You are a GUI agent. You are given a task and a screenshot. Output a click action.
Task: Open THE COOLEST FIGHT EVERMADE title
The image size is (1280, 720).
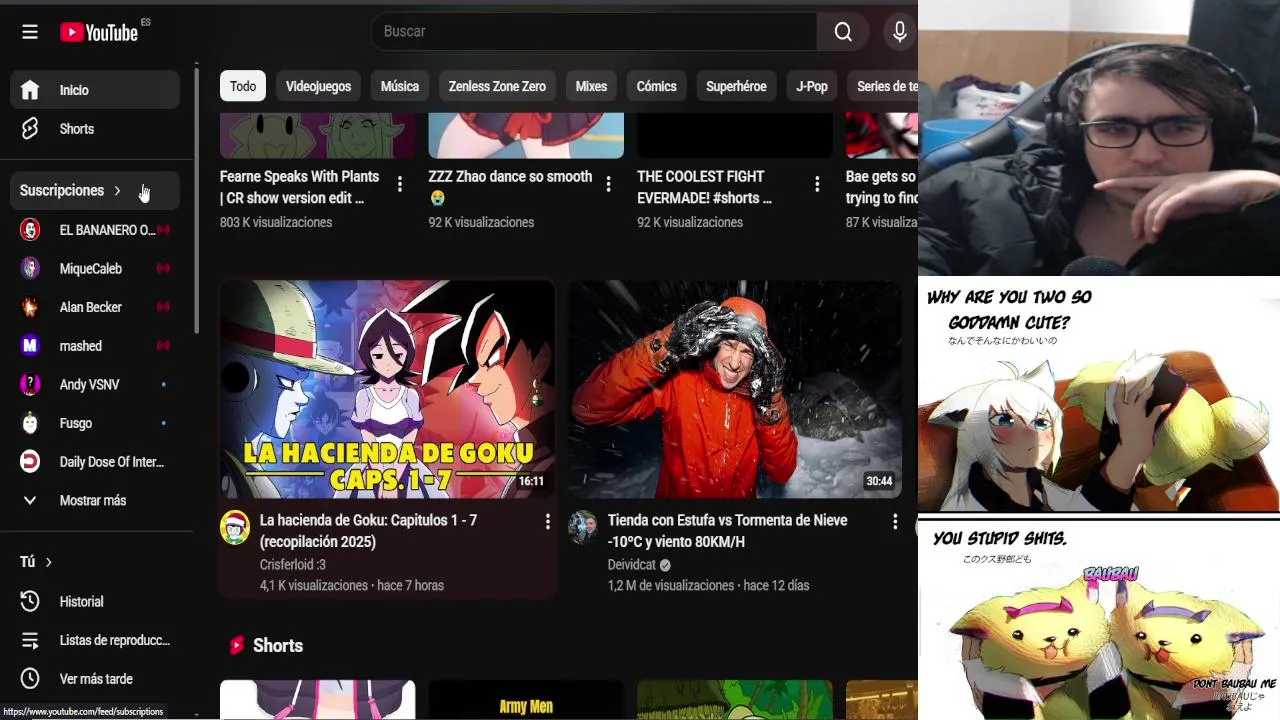pos(705,187)
